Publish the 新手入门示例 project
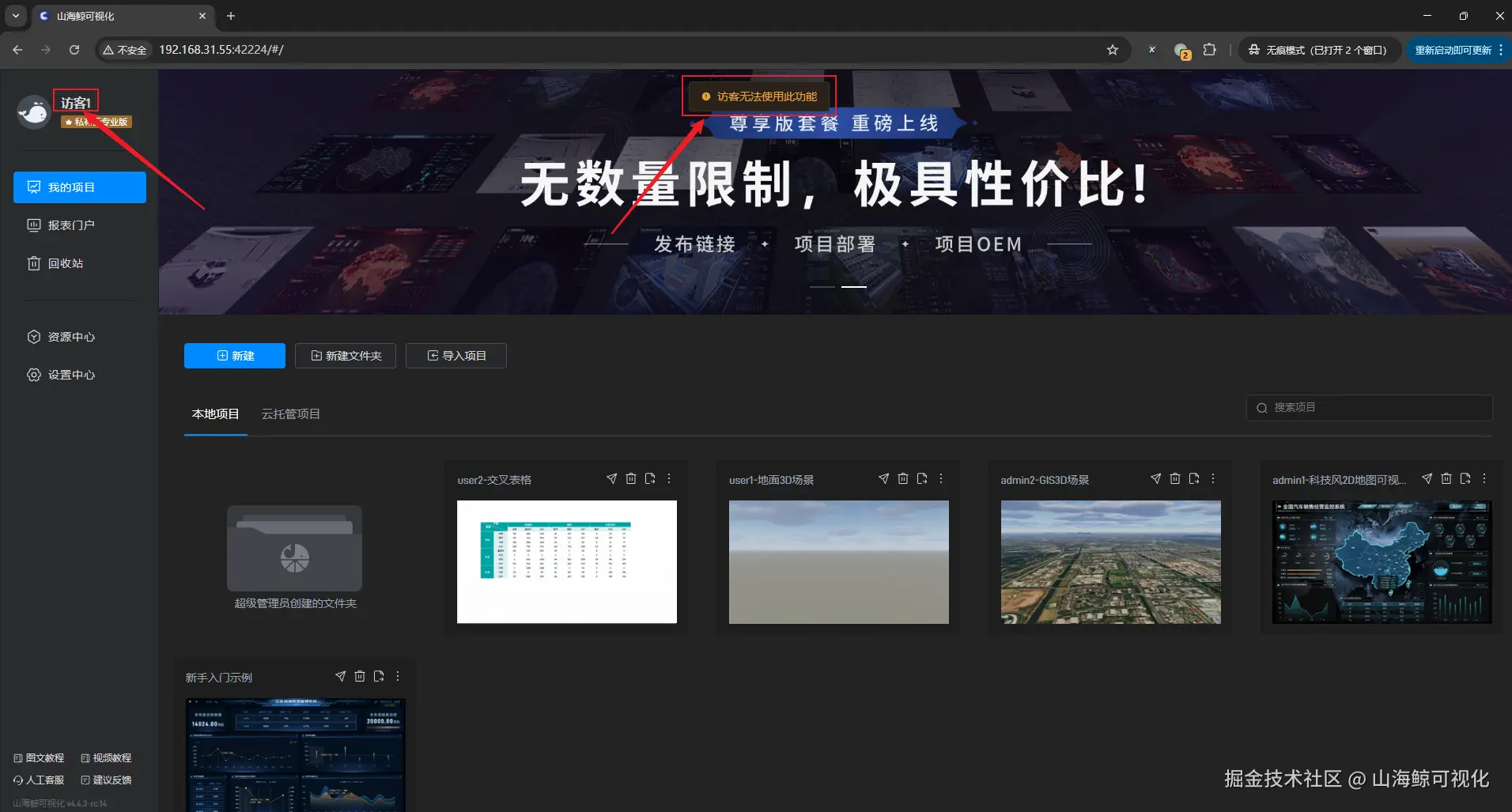Viewport: 1512px width, 812px height. (x=340, y=676)
